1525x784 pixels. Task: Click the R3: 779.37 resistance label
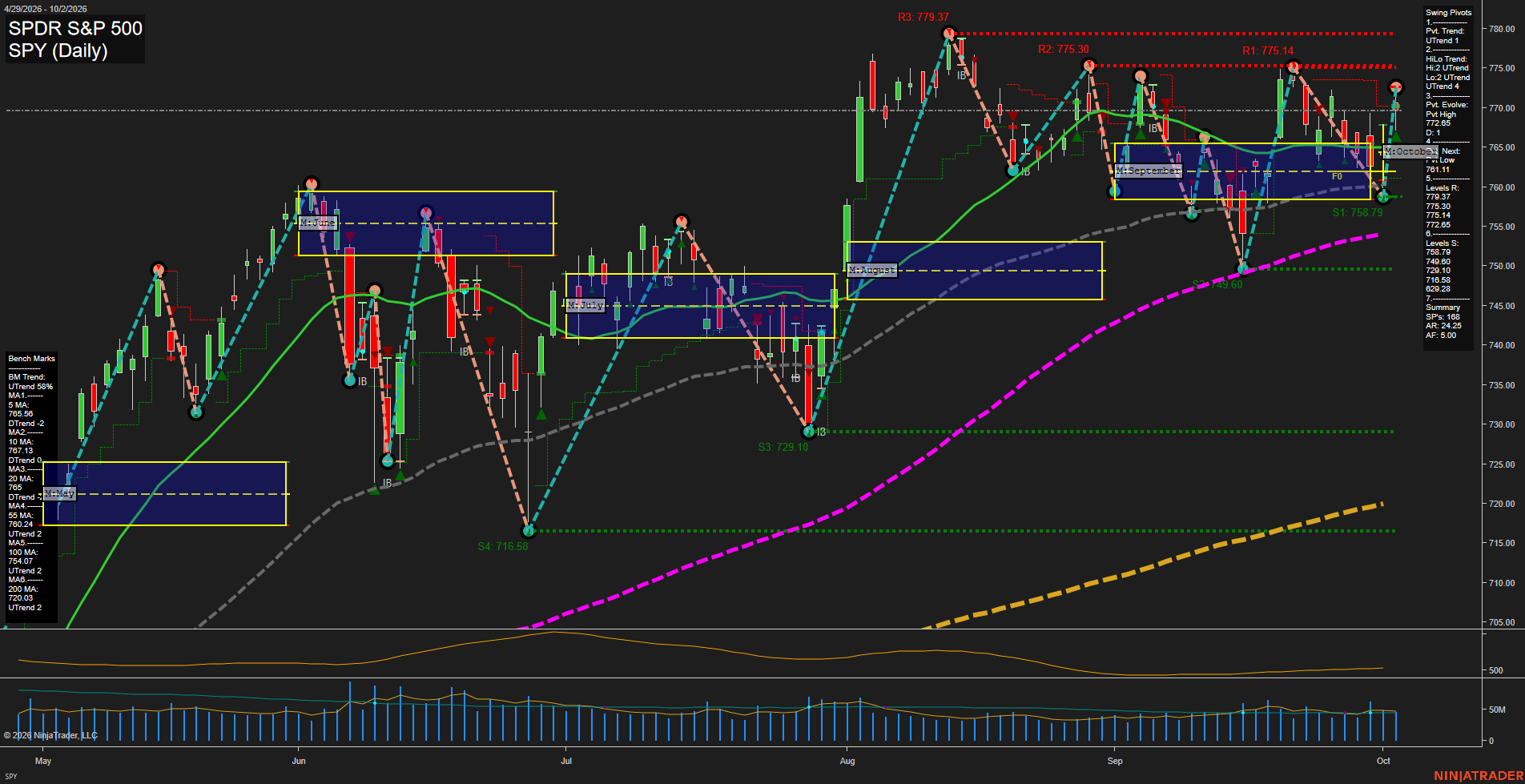tap(923, 17)
